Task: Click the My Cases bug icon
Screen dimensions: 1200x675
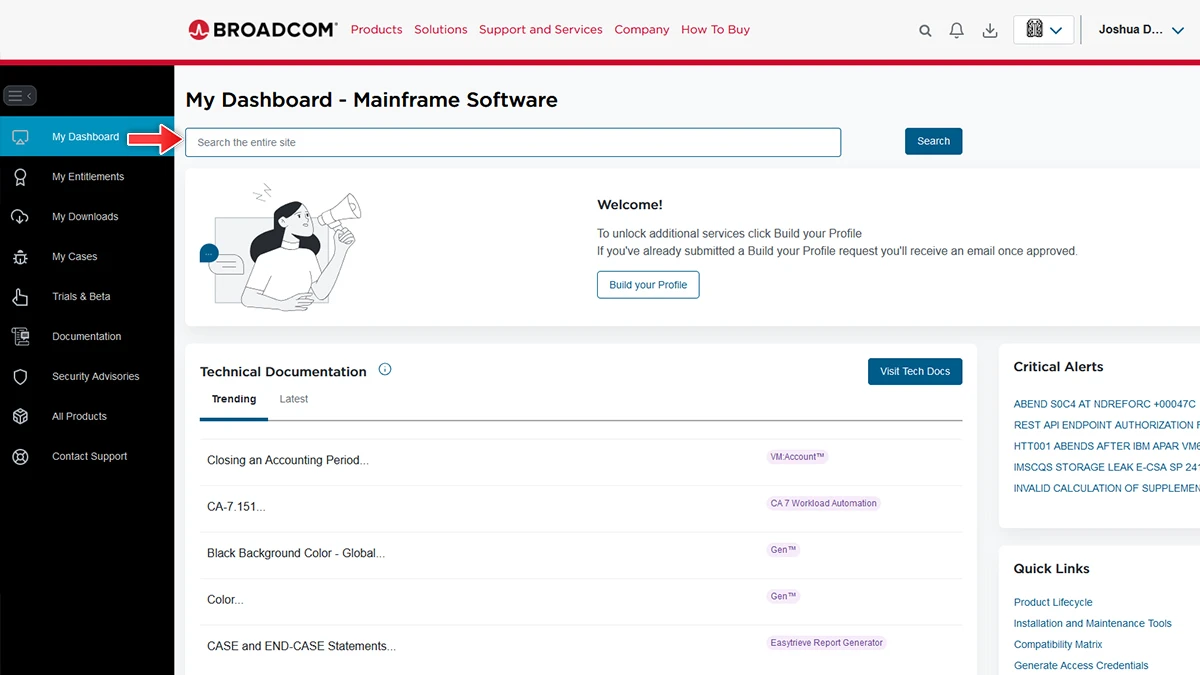Action: (20, 257)
